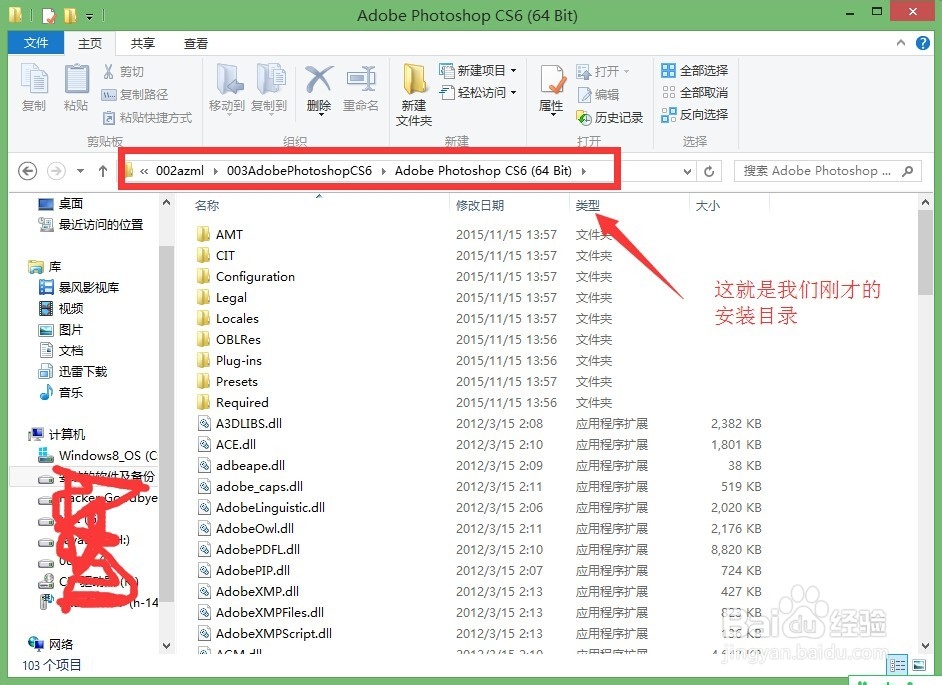Viewport: 942px width, 685px height.
Task: Open the Quick Access Toolbar customize arrow
Action: [89, 16]
